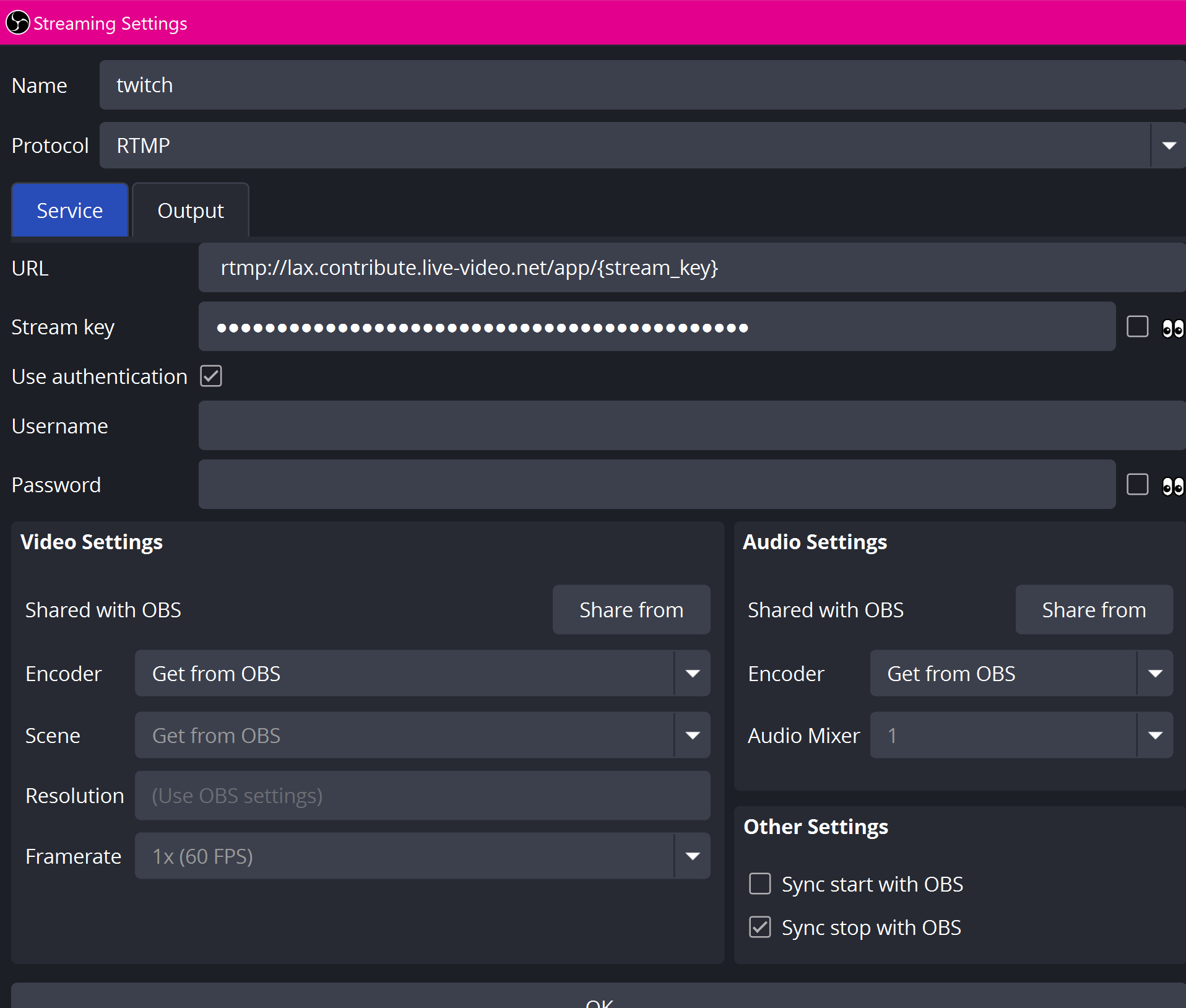Screen dimensions: 1186x1008
Task: Click the eyes icon beside Stream key
Action: point(1173,328)
